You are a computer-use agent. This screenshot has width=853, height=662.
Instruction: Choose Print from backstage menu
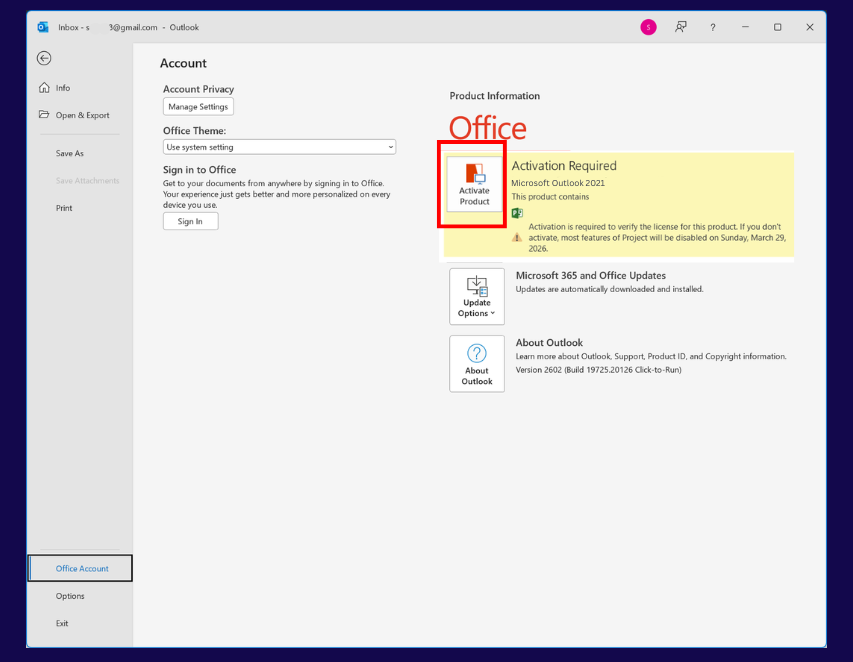coord(64,208)
